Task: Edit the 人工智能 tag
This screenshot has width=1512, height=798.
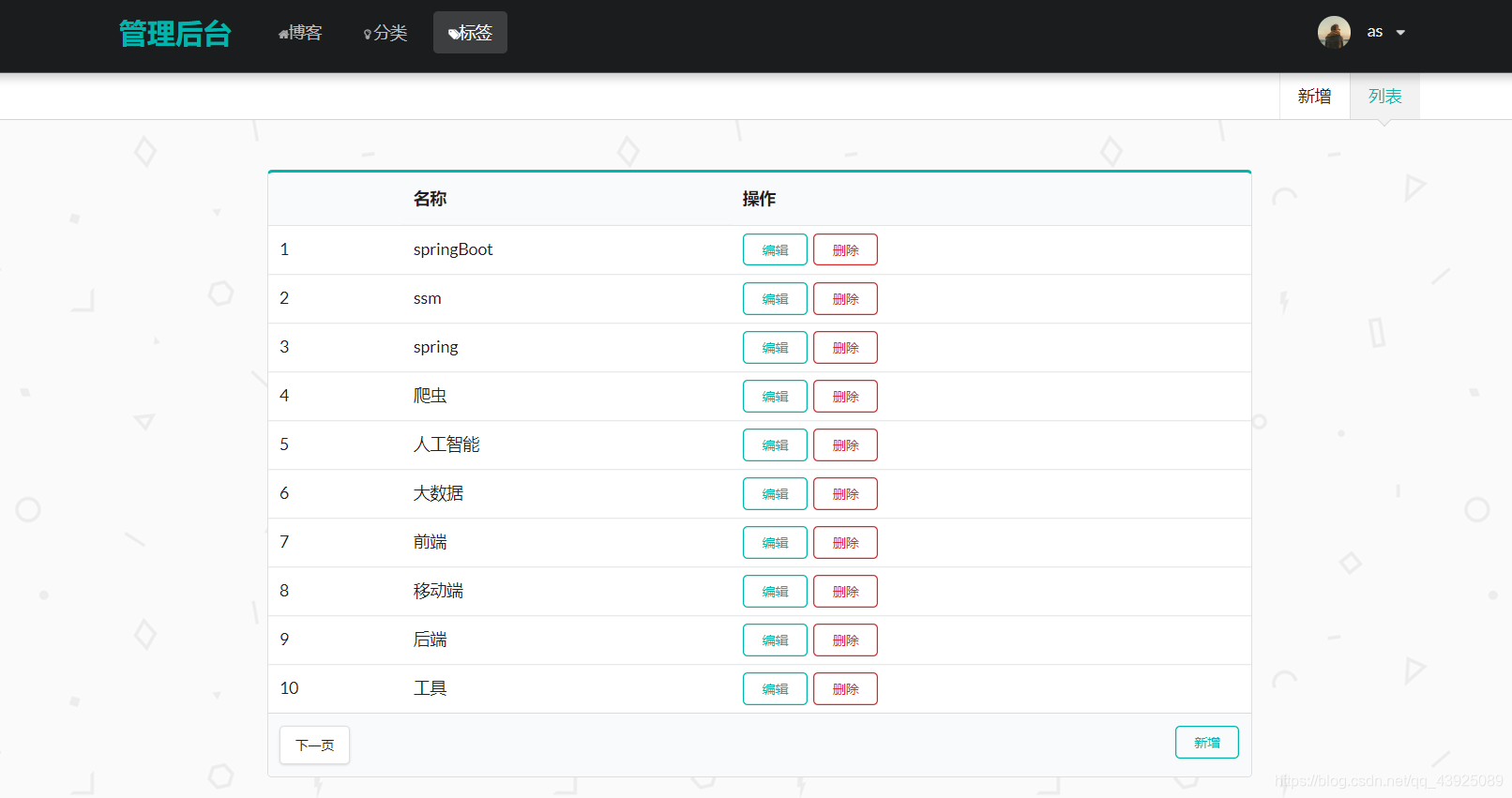Action: 775,445
